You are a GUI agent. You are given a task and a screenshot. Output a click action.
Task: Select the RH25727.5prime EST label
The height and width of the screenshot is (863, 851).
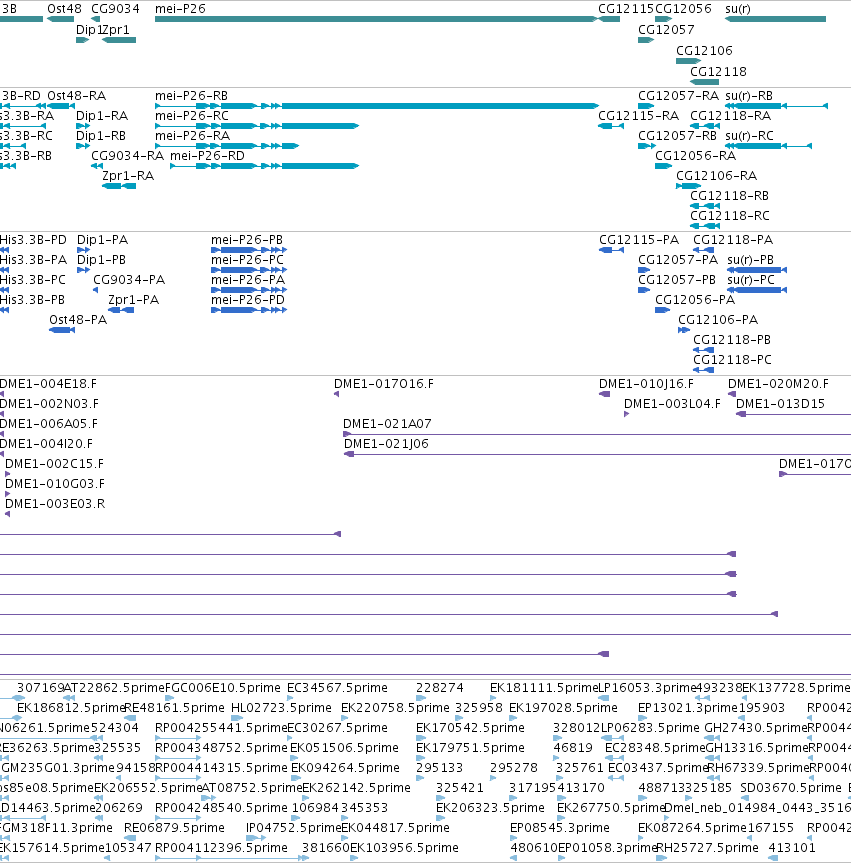point(707,848)
